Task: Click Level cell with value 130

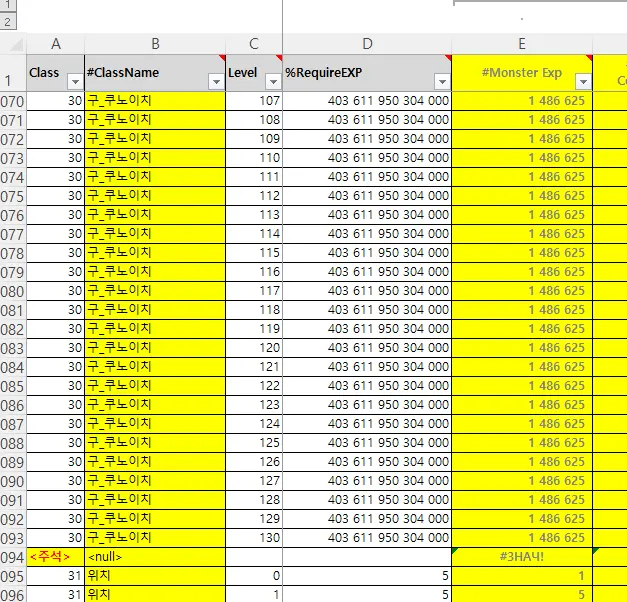Action: coord(254,538)
